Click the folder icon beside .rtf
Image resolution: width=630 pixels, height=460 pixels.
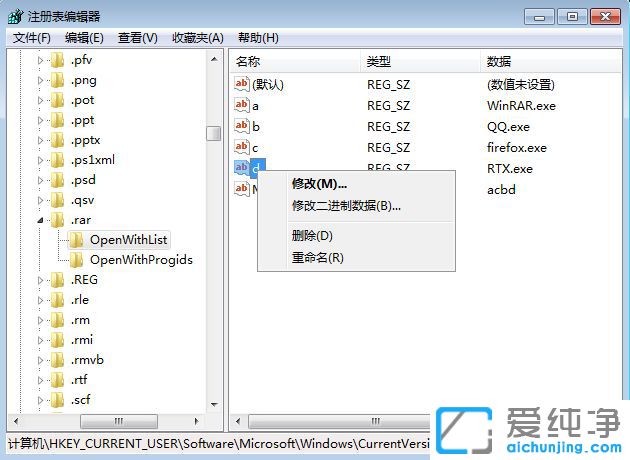tap(57, 380)
